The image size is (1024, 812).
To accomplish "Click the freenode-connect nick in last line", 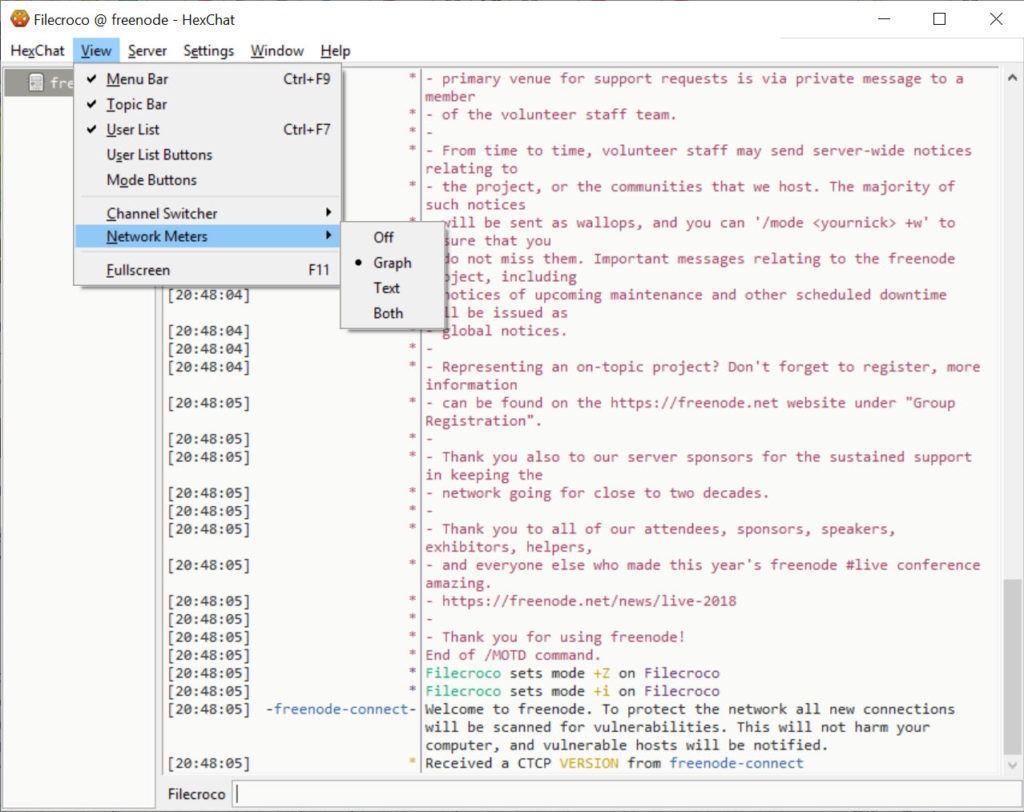I will pyautogui.click(x=736, y=763).
